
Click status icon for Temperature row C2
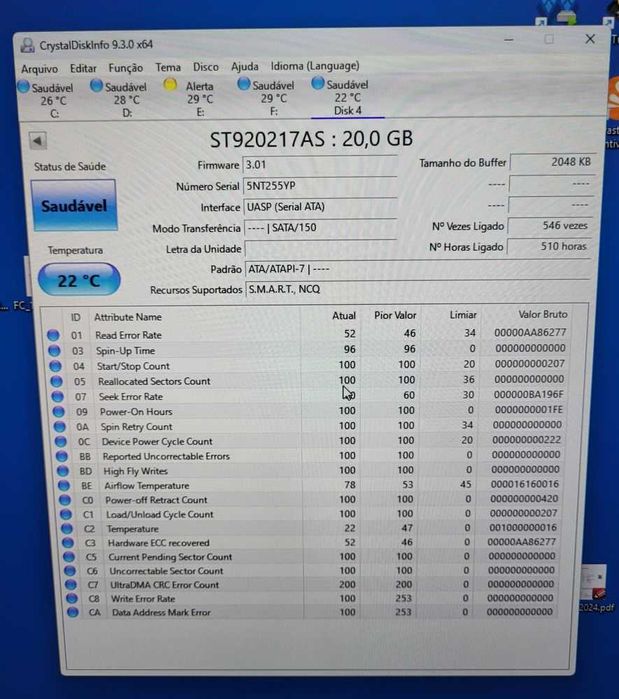coord(67,528)
